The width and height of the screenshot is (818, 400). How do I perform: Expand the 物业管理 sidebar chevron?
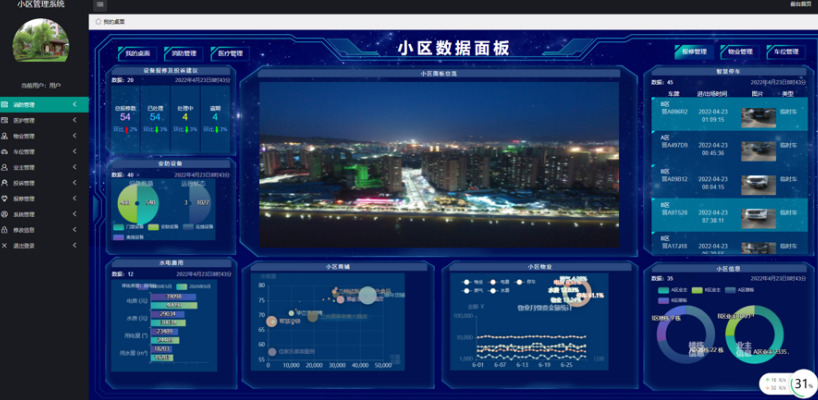[75, 136]
